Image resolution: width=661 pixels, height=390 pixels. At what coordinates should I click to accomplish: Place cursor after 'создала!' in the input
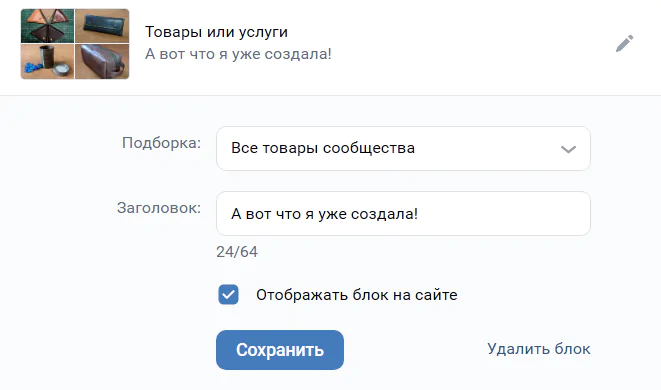tap(419, 214)
